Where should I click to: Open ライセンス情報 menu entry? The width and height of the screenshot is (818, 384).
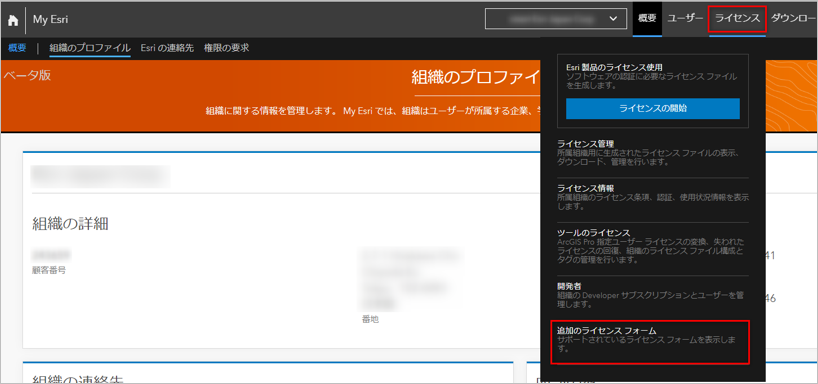pos(653,197)
